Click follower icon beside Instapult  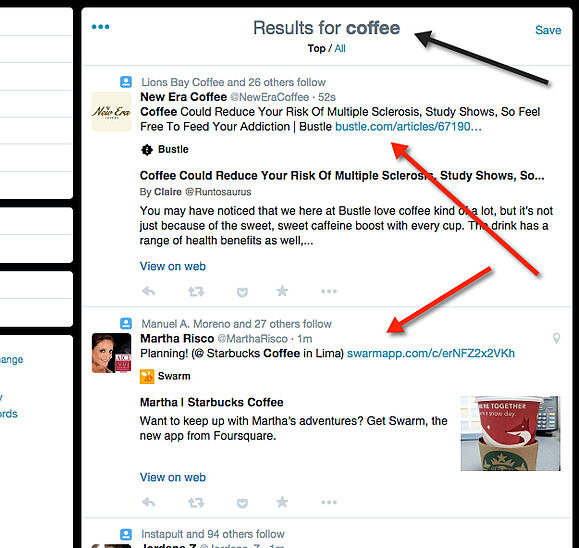point(126,534)
